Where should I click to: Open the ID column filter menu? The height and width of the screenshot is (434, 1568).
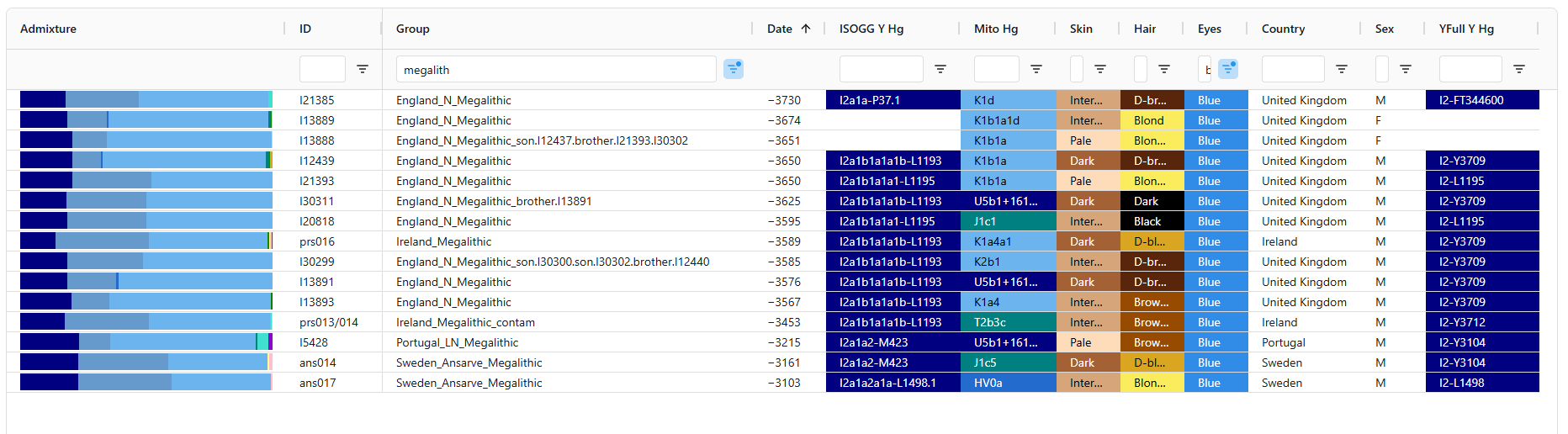click(362, 69)
